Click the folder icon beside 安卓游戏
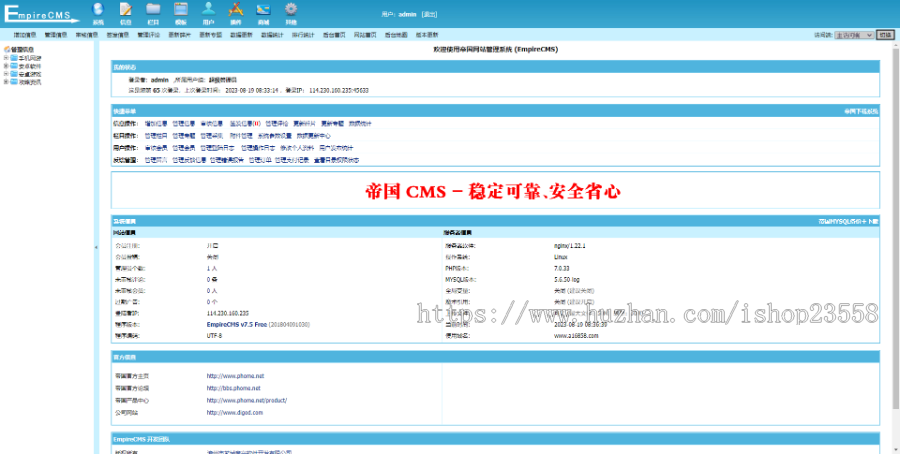Viewport: 900px width, 454px height. pyautogui.click(x=14, y=73)
